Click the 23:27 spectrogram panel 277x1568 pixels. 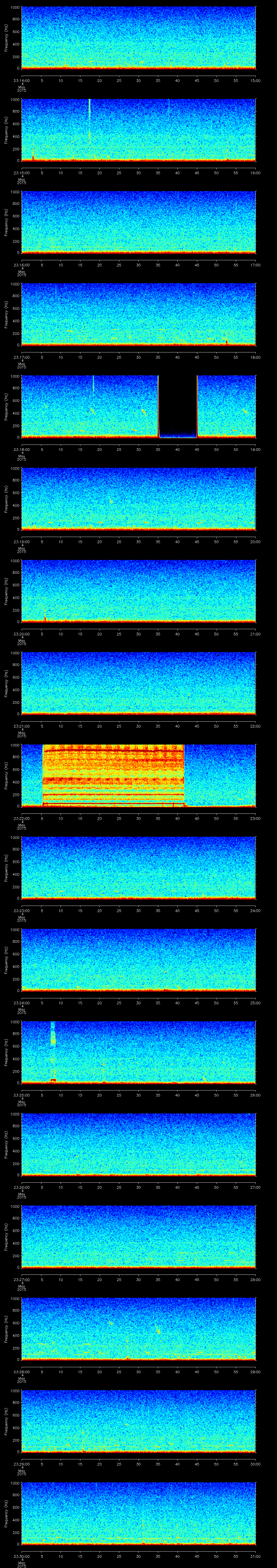coord(138,1237)
